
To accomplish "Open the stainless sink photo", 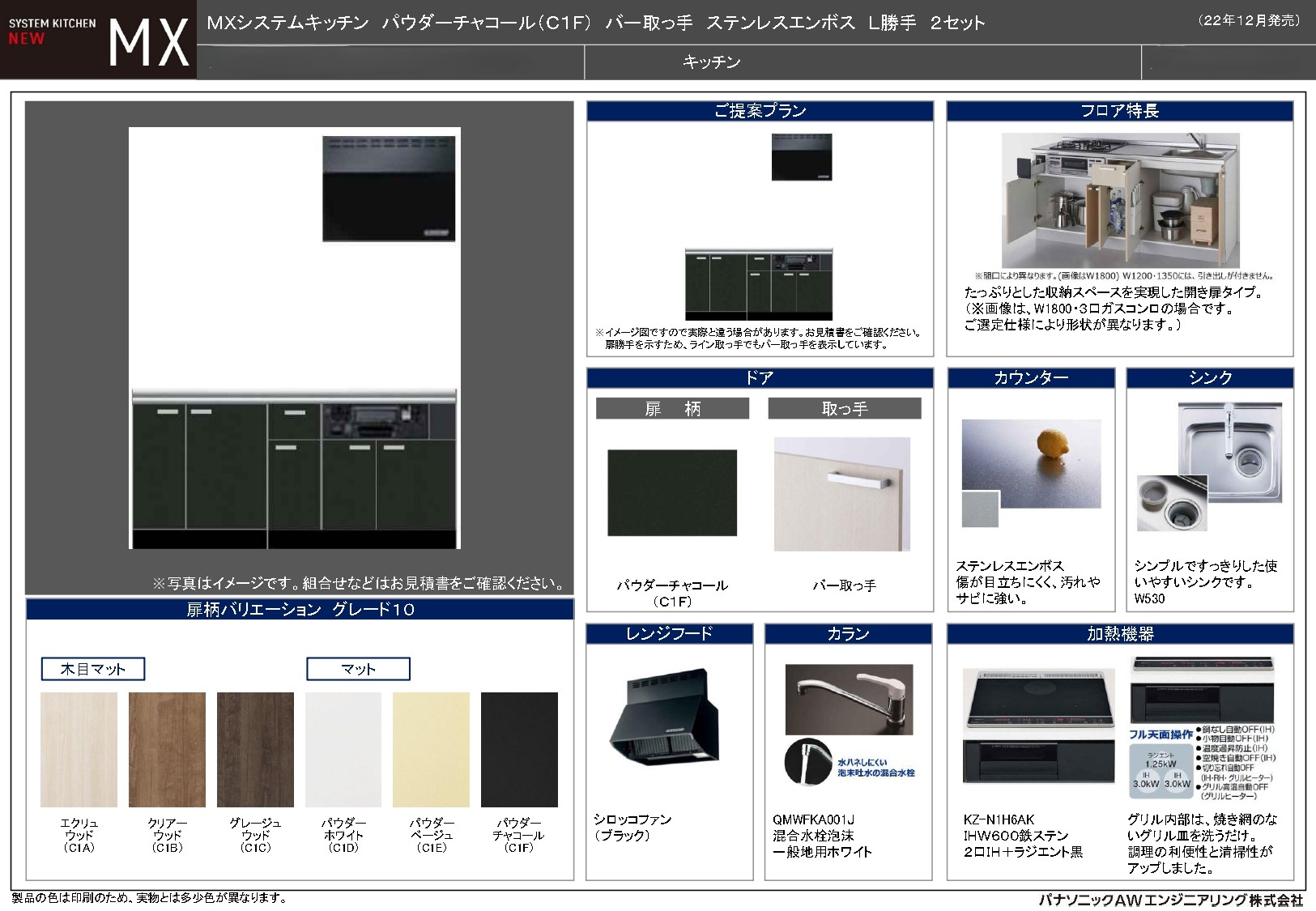I will pos(1229,451).
